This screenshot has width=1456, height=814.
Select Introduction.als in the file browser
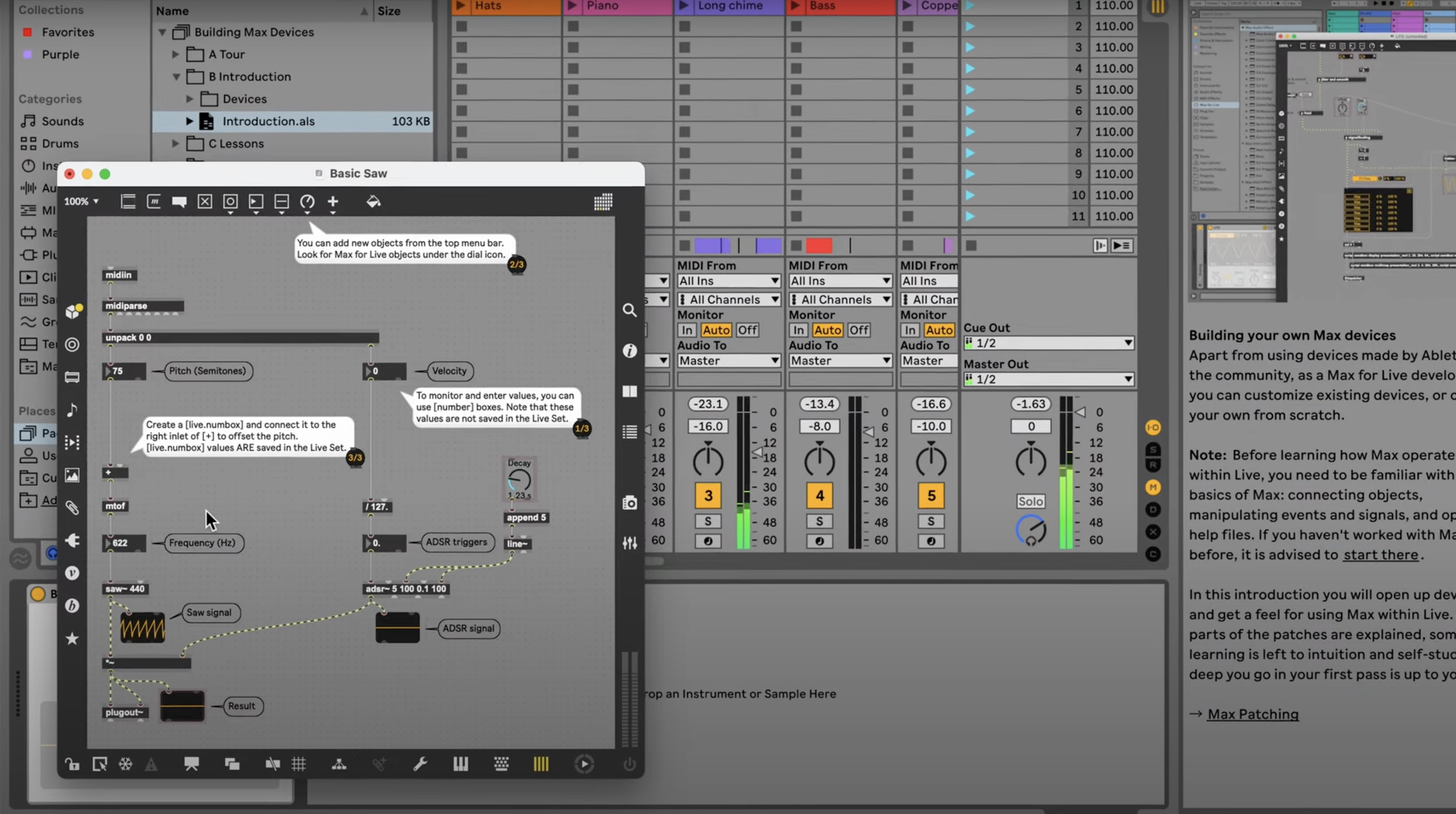click(267, 121)
